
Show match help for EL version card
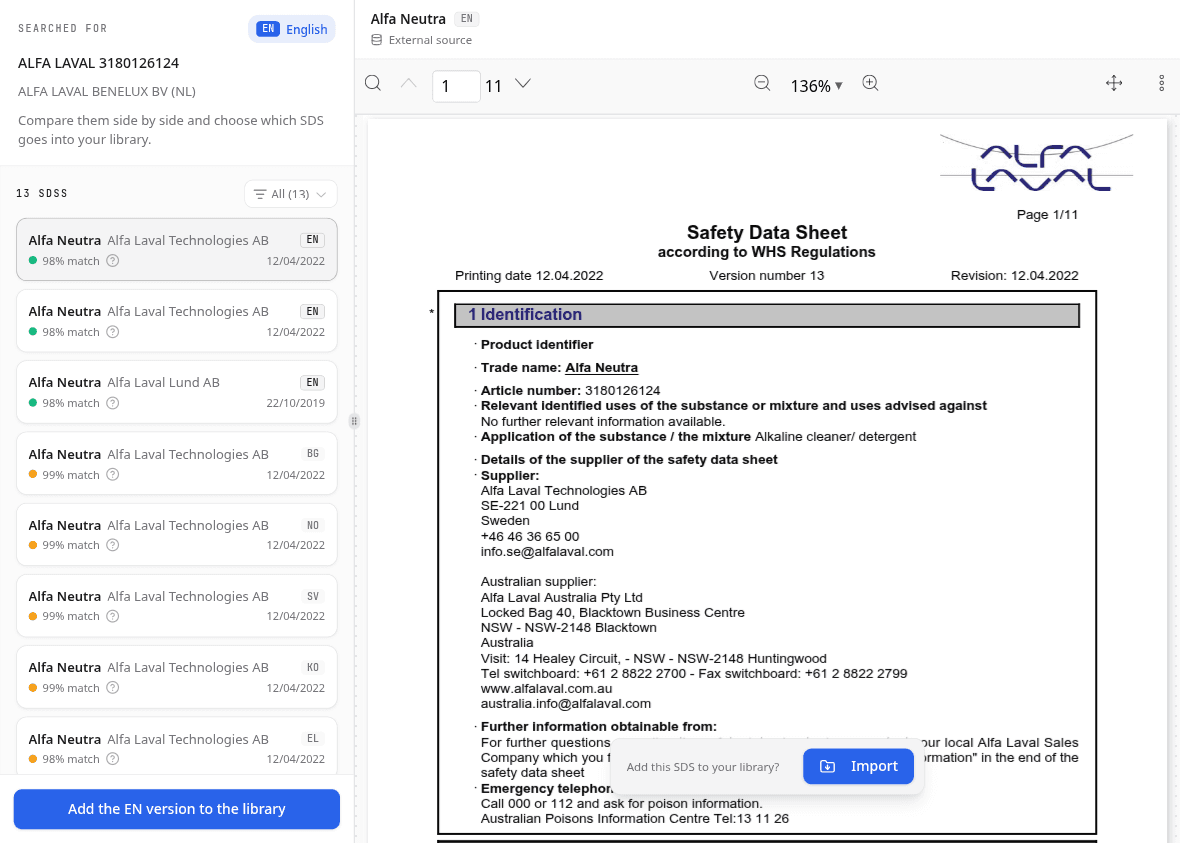pos(113,759)
